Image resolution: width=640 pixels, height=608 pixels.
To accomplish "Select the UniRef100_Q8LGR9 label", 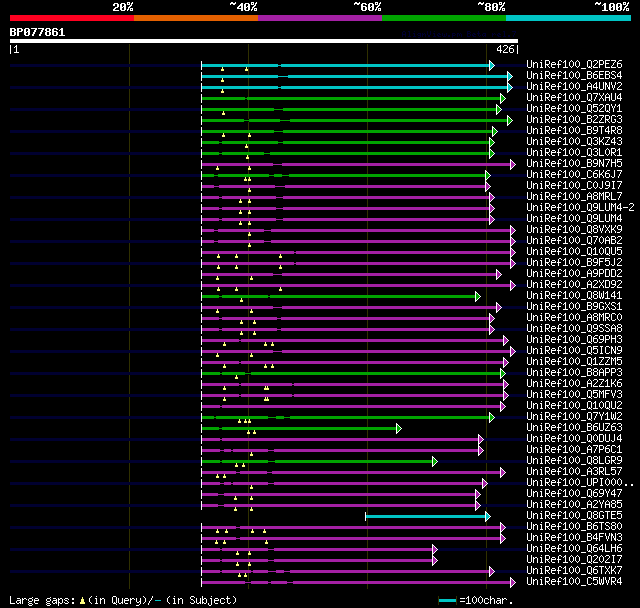I will (574, 461).
